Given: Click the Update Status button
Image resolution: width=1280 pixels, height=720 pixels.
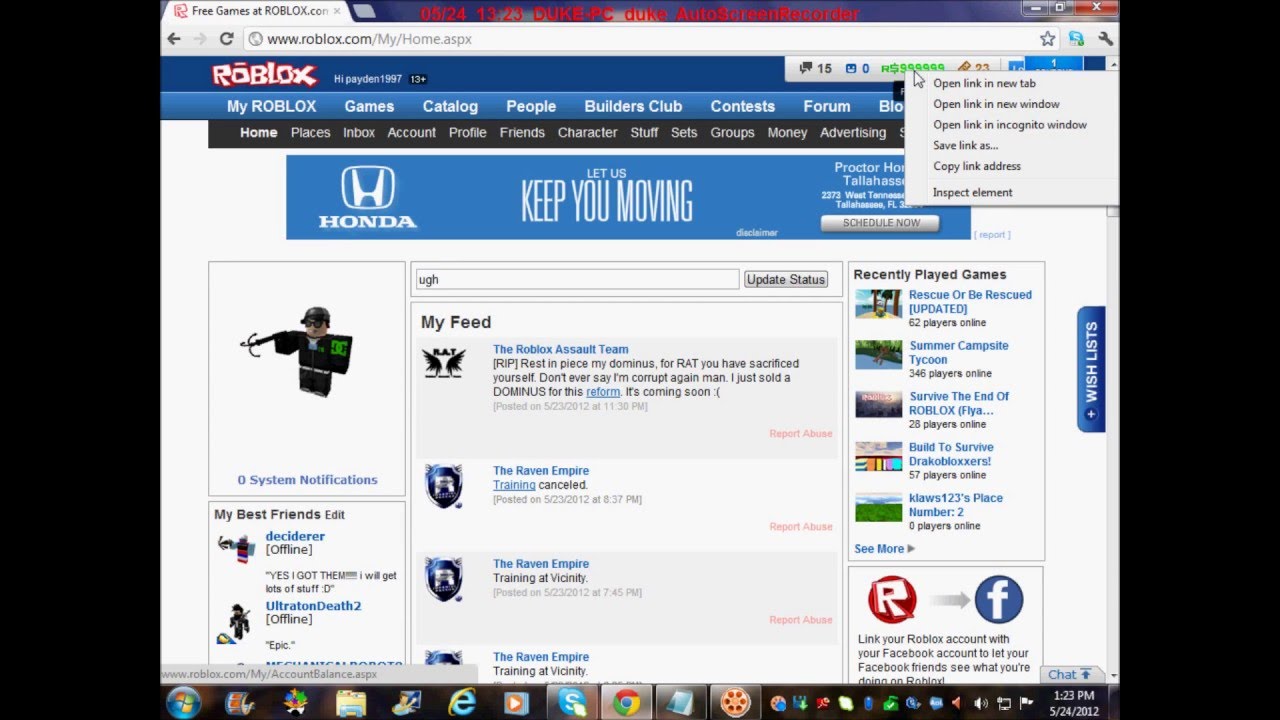Looking at the screenshot, I should click(x=786, y=279).
